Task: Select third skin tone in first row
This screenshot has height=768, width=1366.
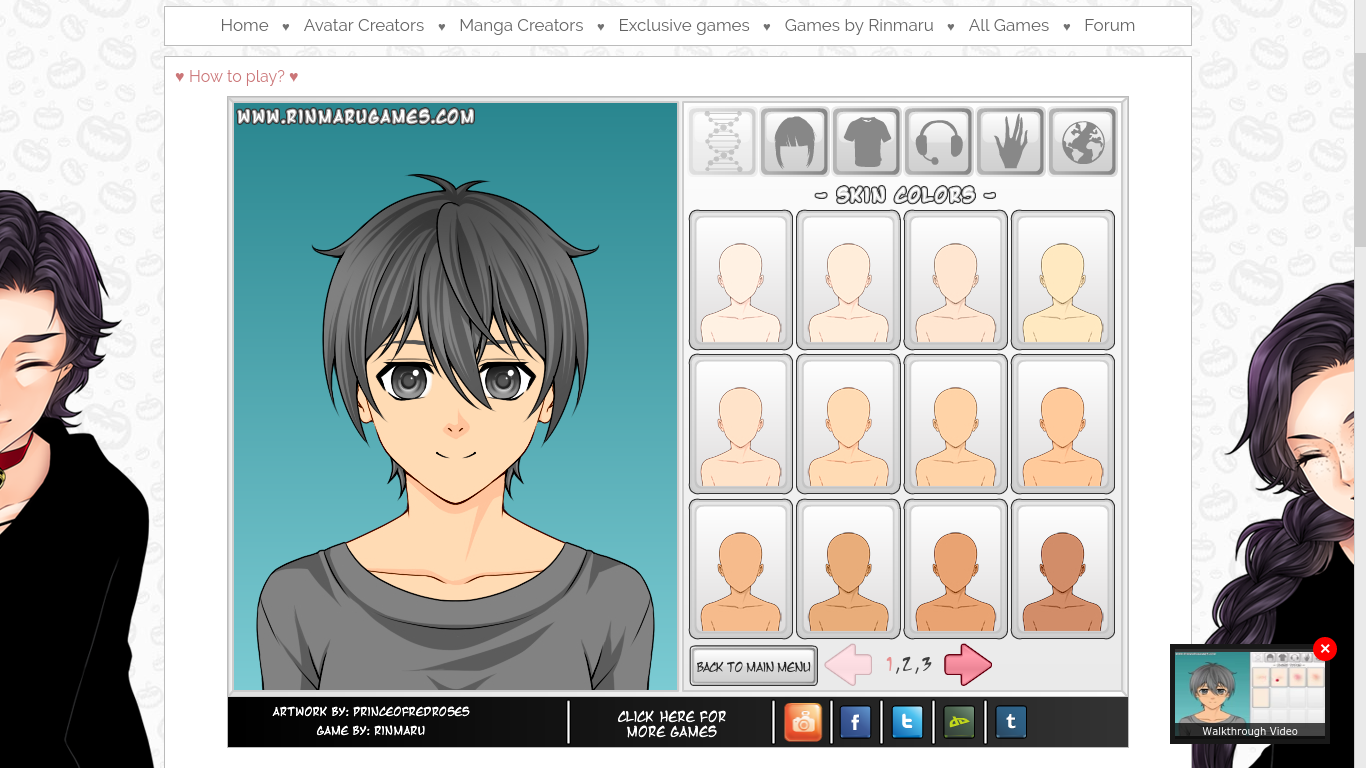Action: (x=955, y=280)
